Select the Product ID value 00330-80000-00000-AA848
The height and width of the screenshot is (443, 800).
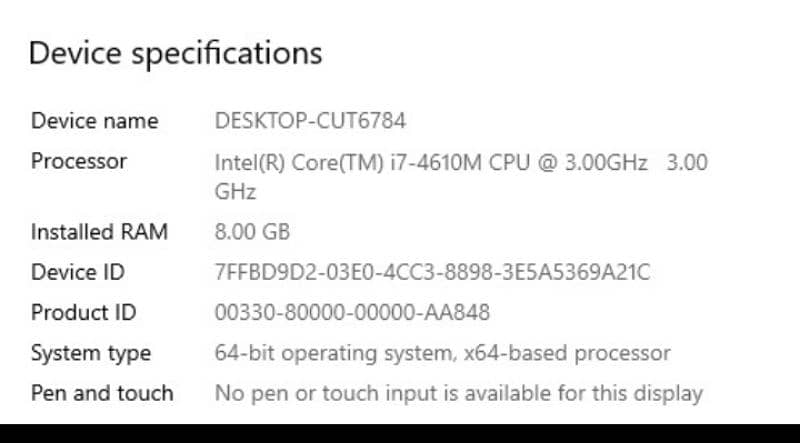(352, 313)
